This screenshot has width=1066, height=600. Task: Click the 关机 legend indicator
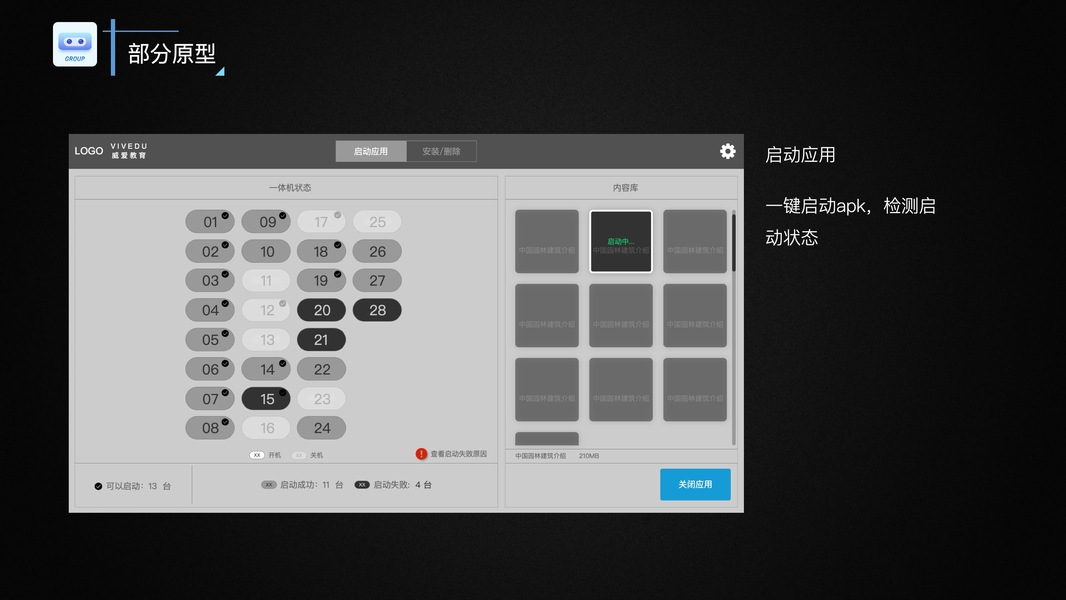pos(299,455)
